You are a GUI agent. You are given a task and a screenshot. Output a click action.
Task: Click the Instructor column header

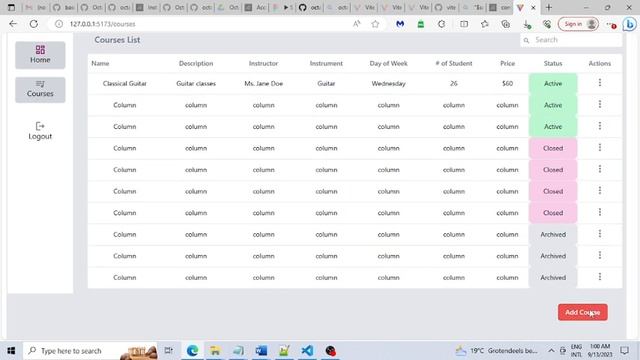click(263, 64)
